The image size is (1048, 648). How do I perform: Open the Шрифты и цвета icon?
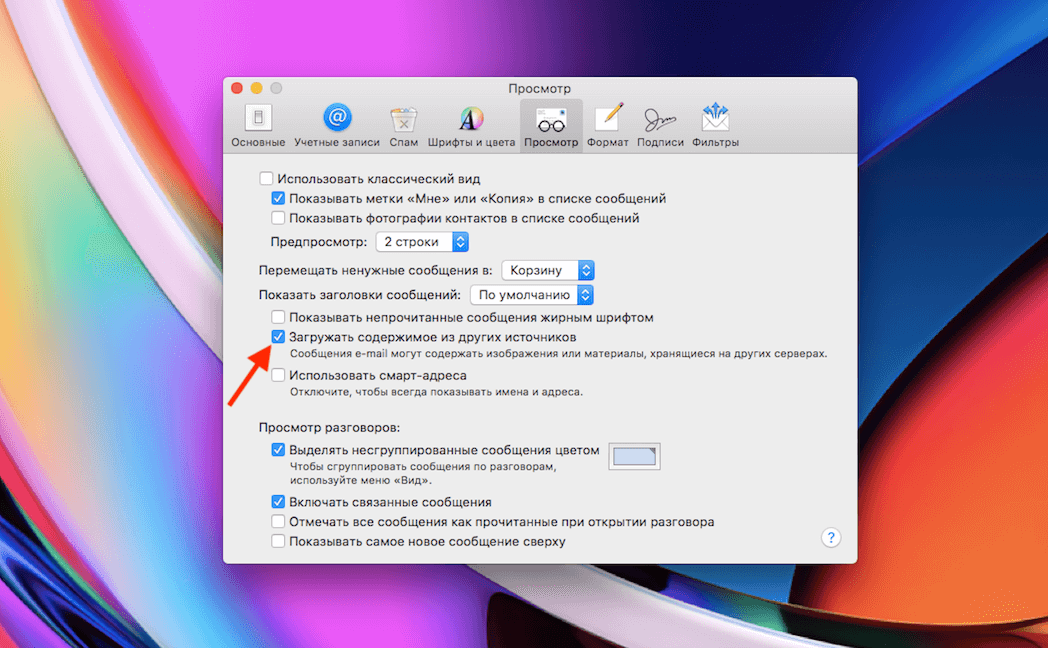pyautogui.click(x=471, y=120)
